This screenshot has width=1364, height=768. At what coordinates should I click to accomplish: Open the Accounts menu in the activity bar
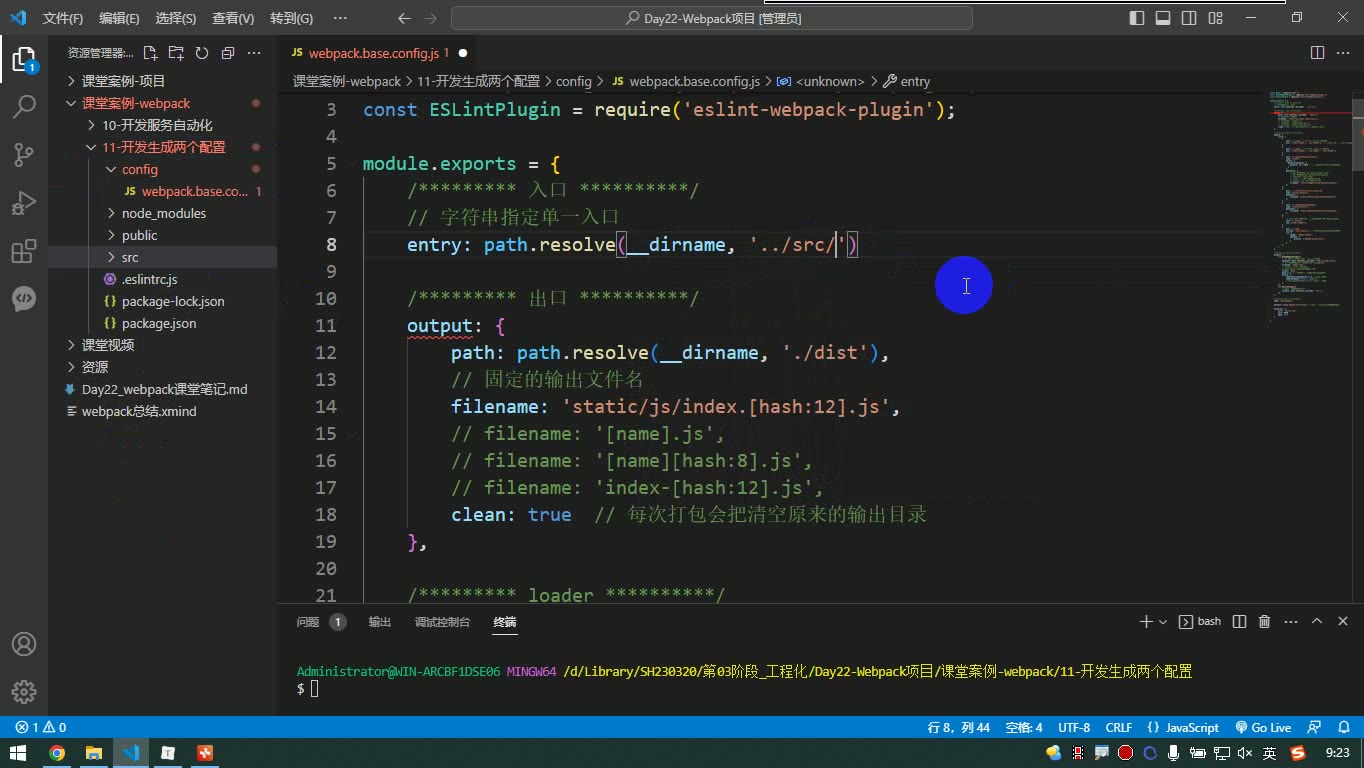point(24,644)
